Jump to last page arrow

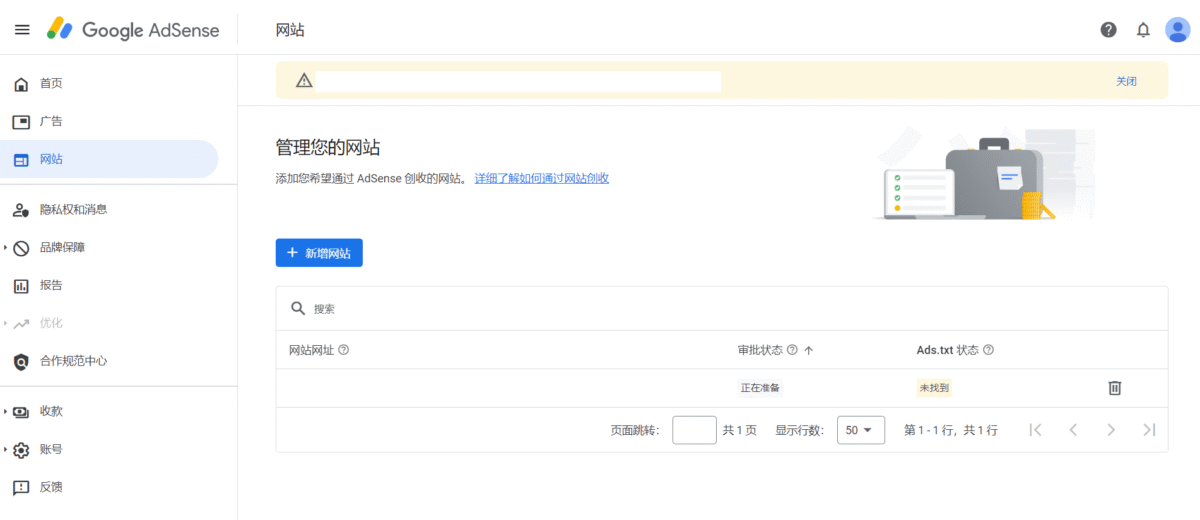click(x=1149, y=430)
